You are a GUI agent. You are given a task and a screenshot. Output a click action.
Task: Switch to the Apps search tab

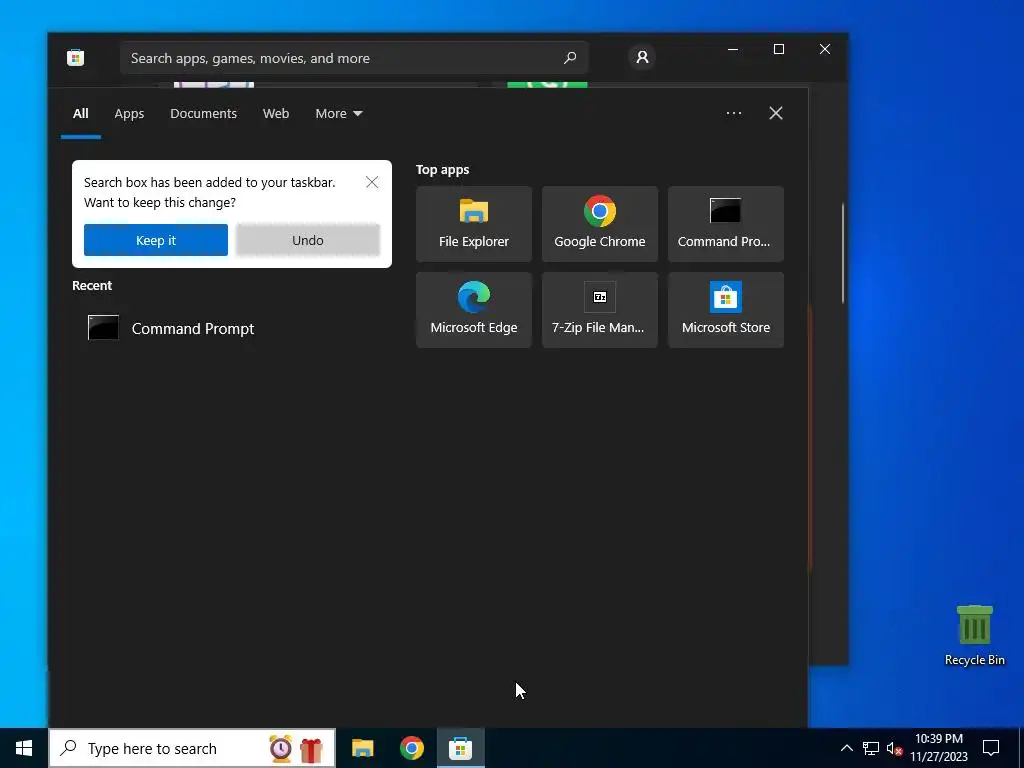(x=129, y=114)
